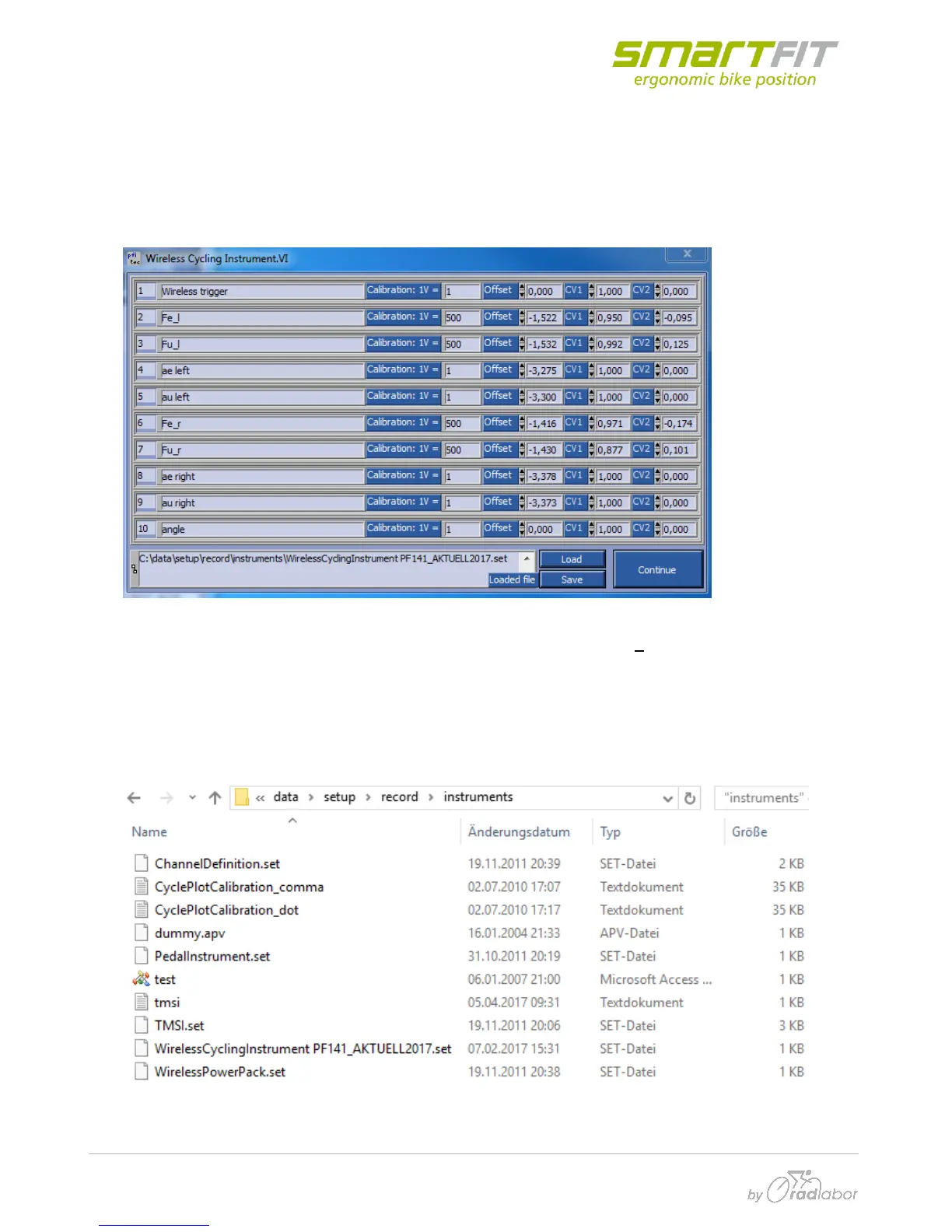Screen dimensions: 952x1232
Task: Select the tmsi text document
Action: (167, 1003)
